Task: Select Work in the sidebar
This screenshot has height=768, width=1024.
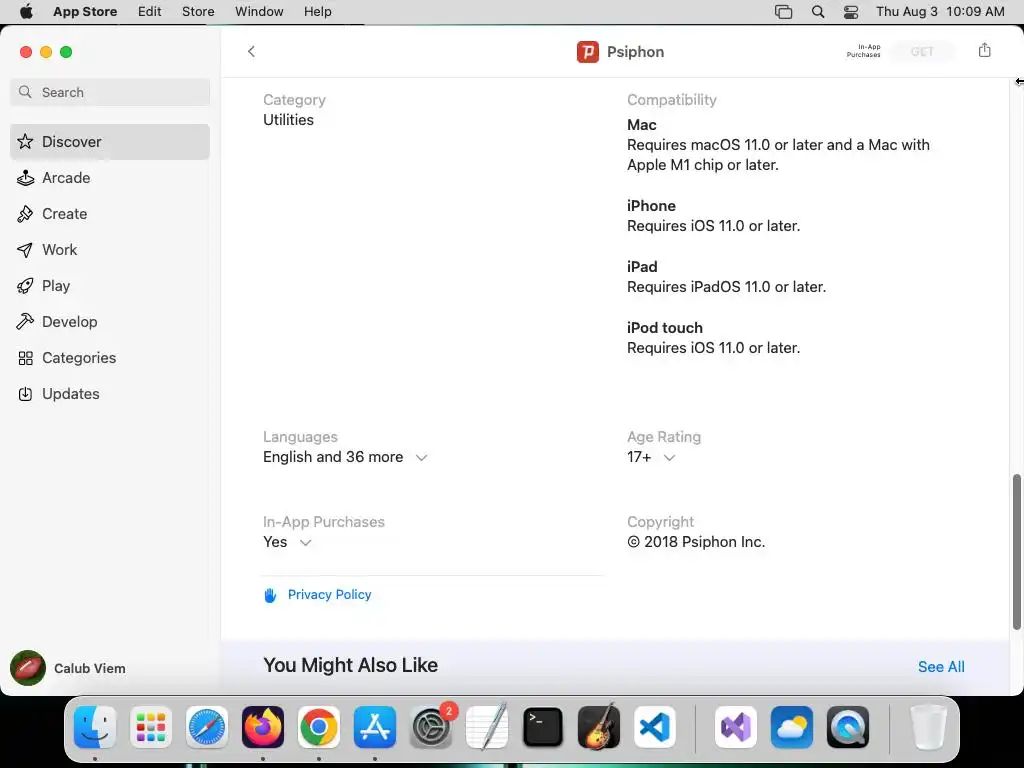Action: coord(110,249)
